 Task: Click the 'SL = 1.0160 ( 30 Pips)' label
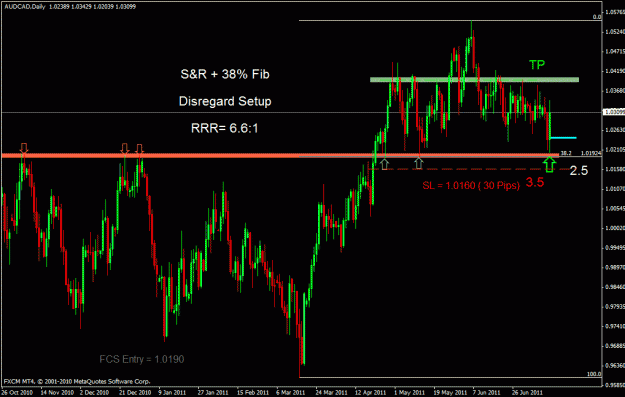(x=471, y=185)
